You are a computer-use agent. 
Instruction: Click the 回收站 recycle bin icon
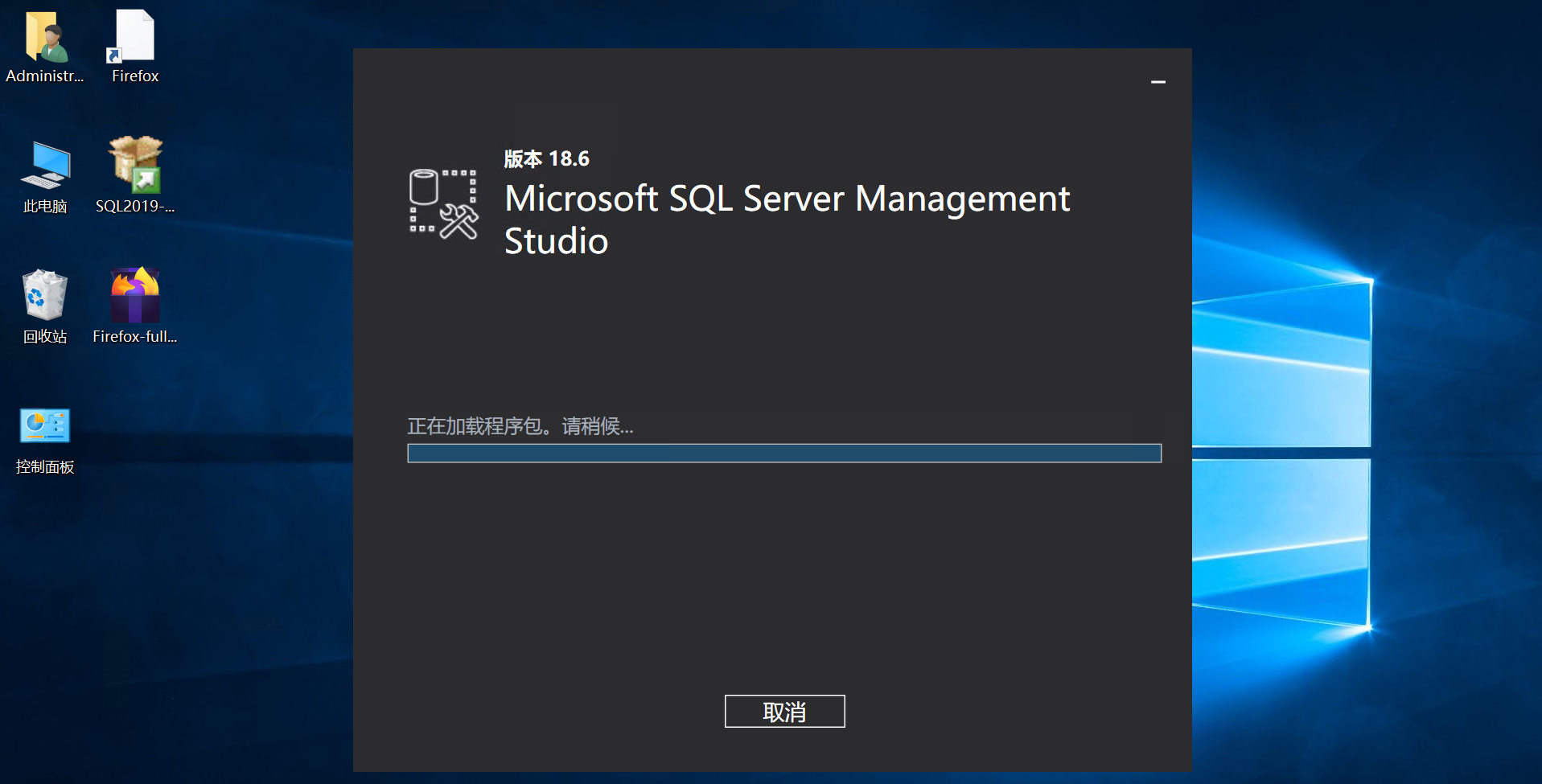click(45, 295)
